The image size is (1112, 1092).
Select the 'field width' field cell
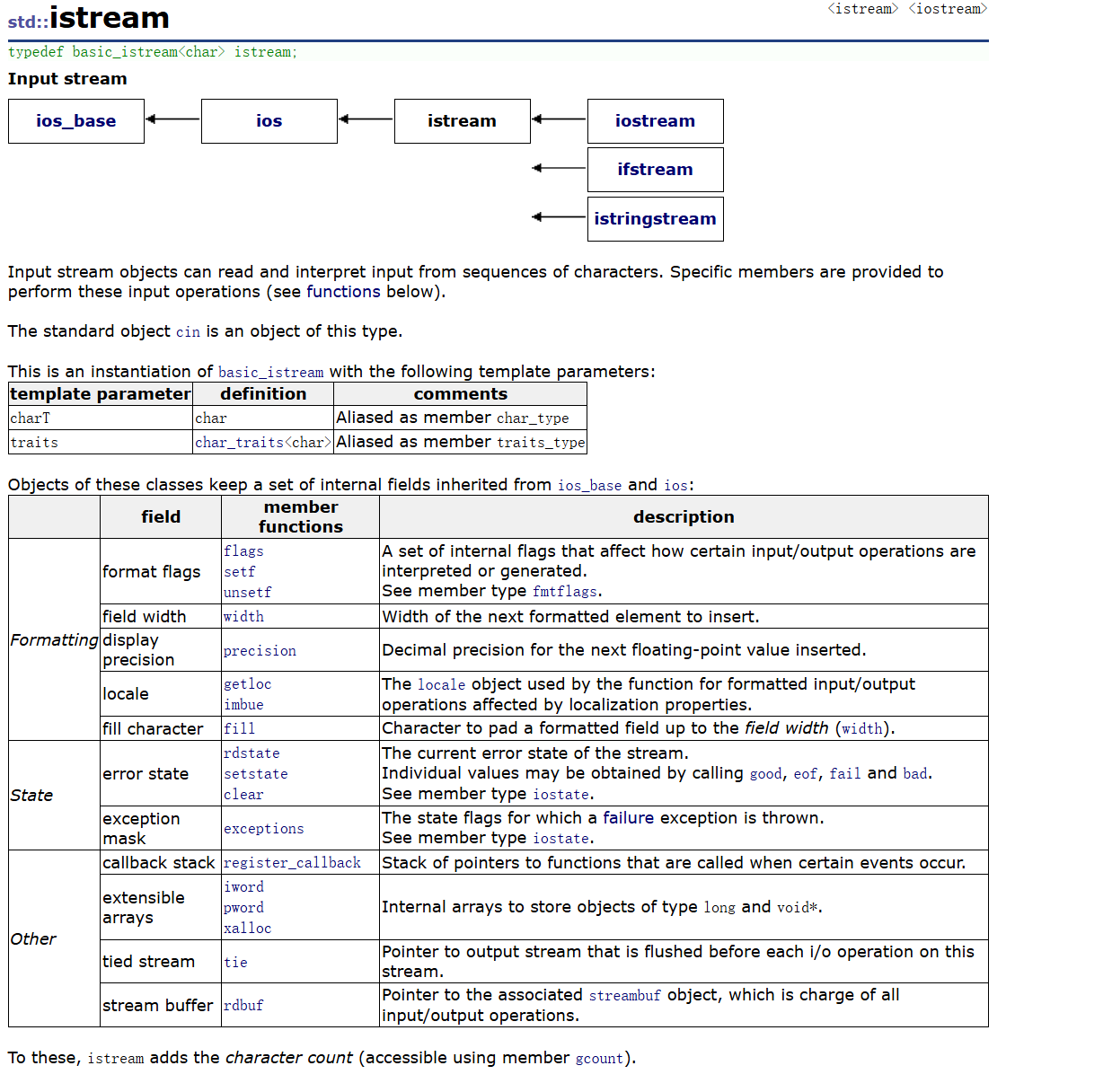point(161,617)
